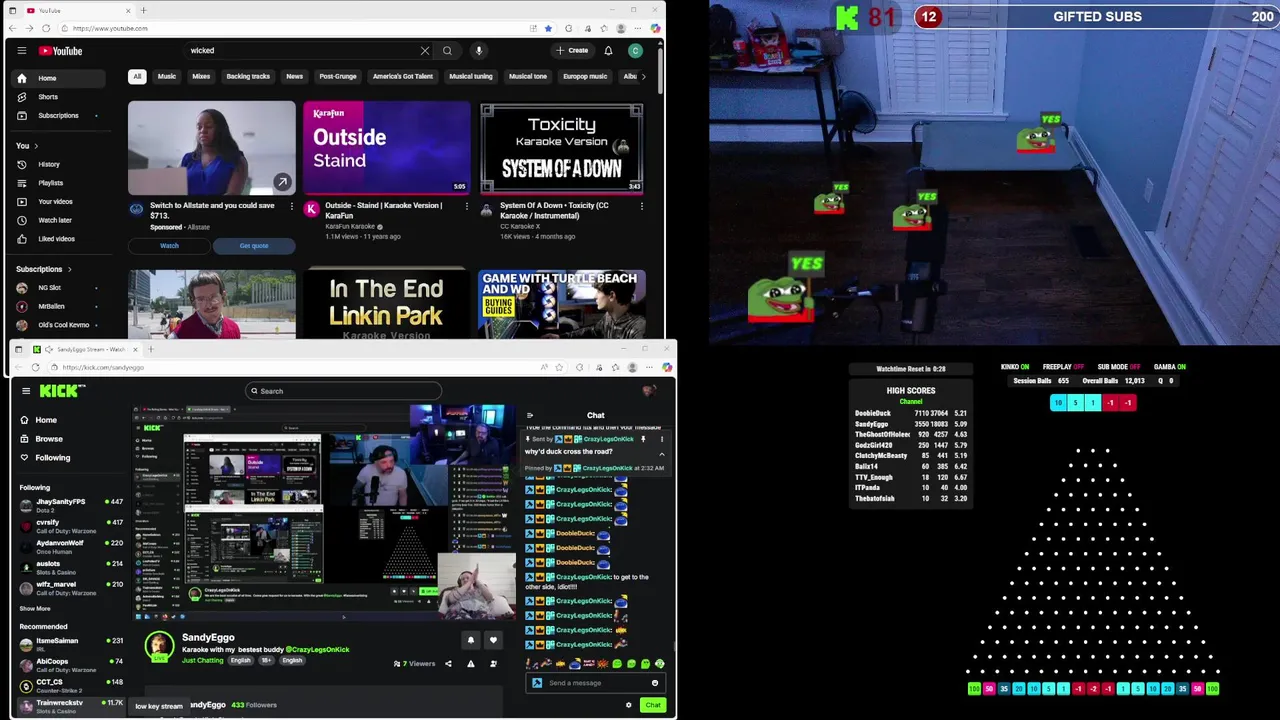Toggle FREEPLAY OFF status
This screenshot has height=720, width=1280.
pos(1063,367)
